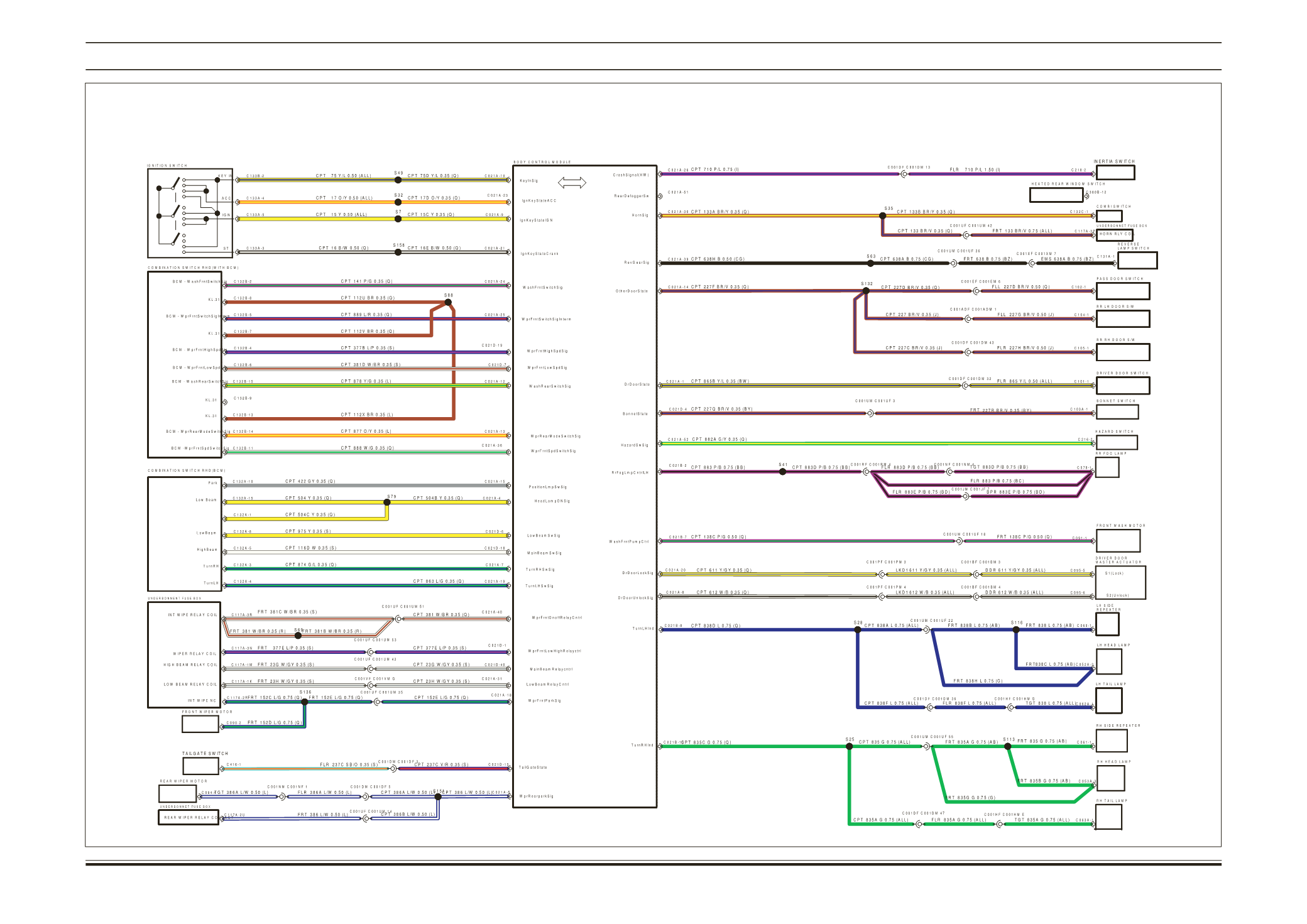Click splice S132 on door switch wire

click(866, 290)
